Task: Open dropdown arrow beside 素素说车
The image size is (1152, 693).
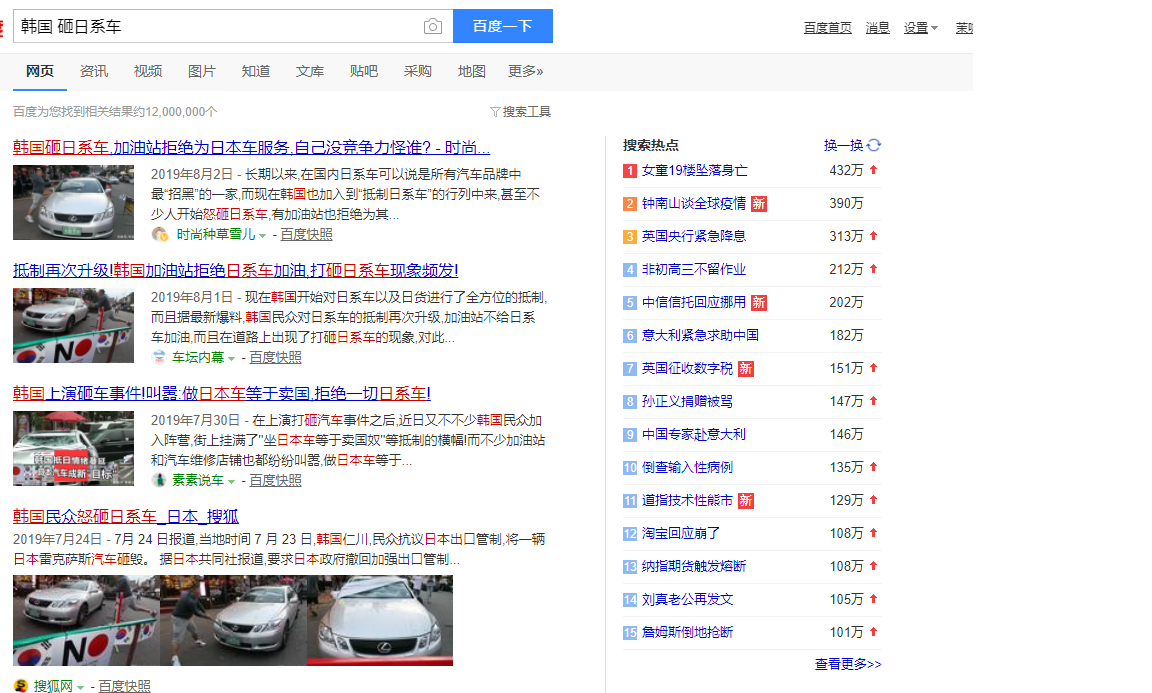Action: point(231,481)
